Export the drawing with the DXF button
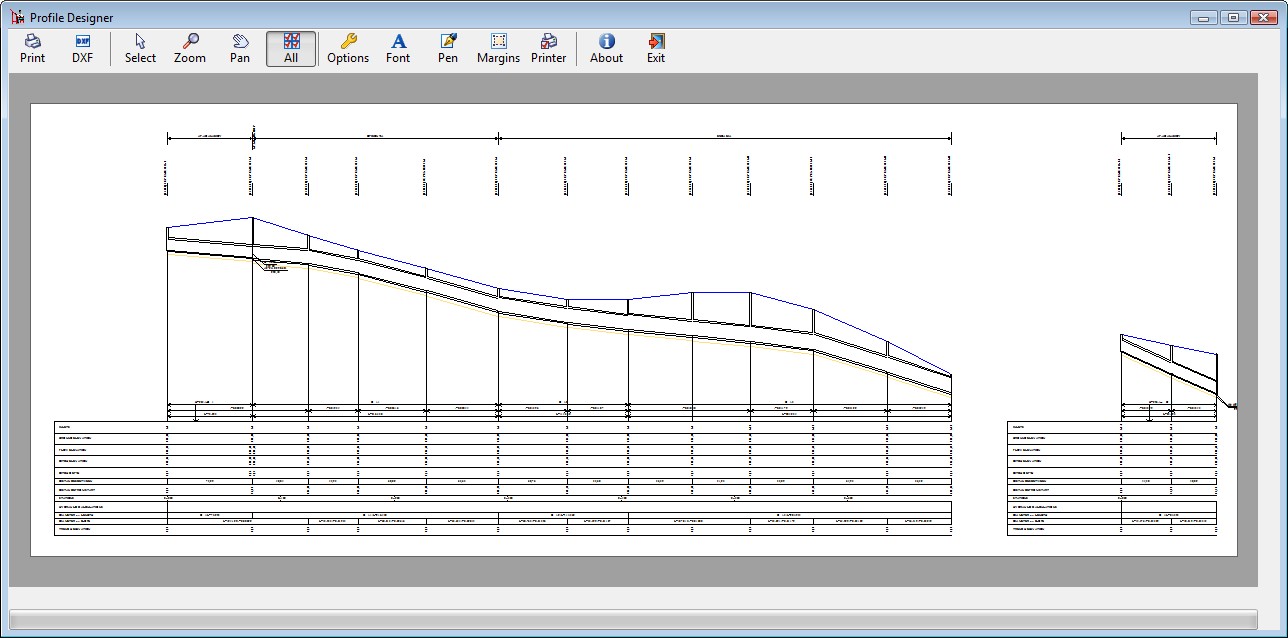The height and width of the screenshot is (638, 1288). (82, 48)
